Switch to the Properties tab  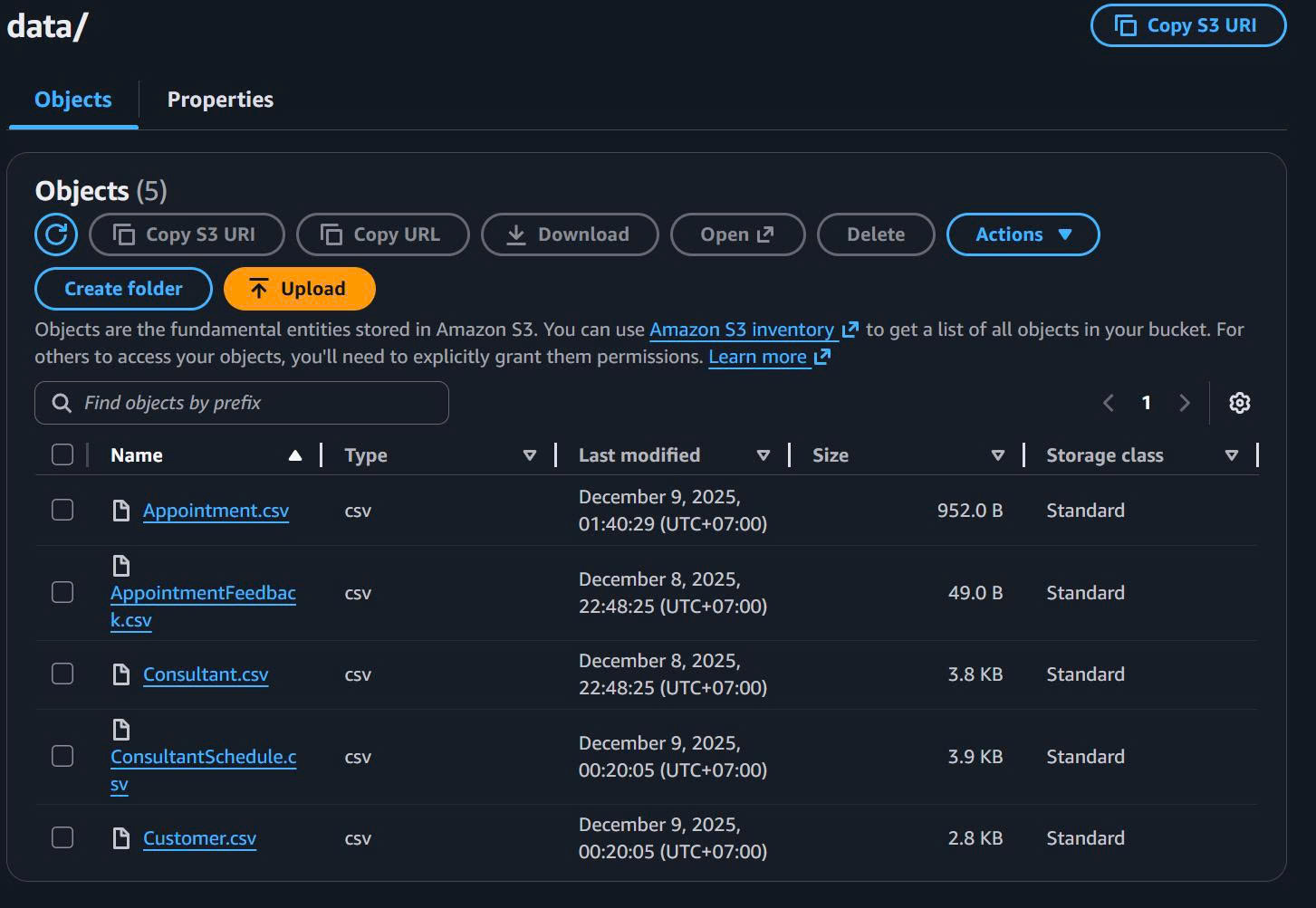[220, 100]
